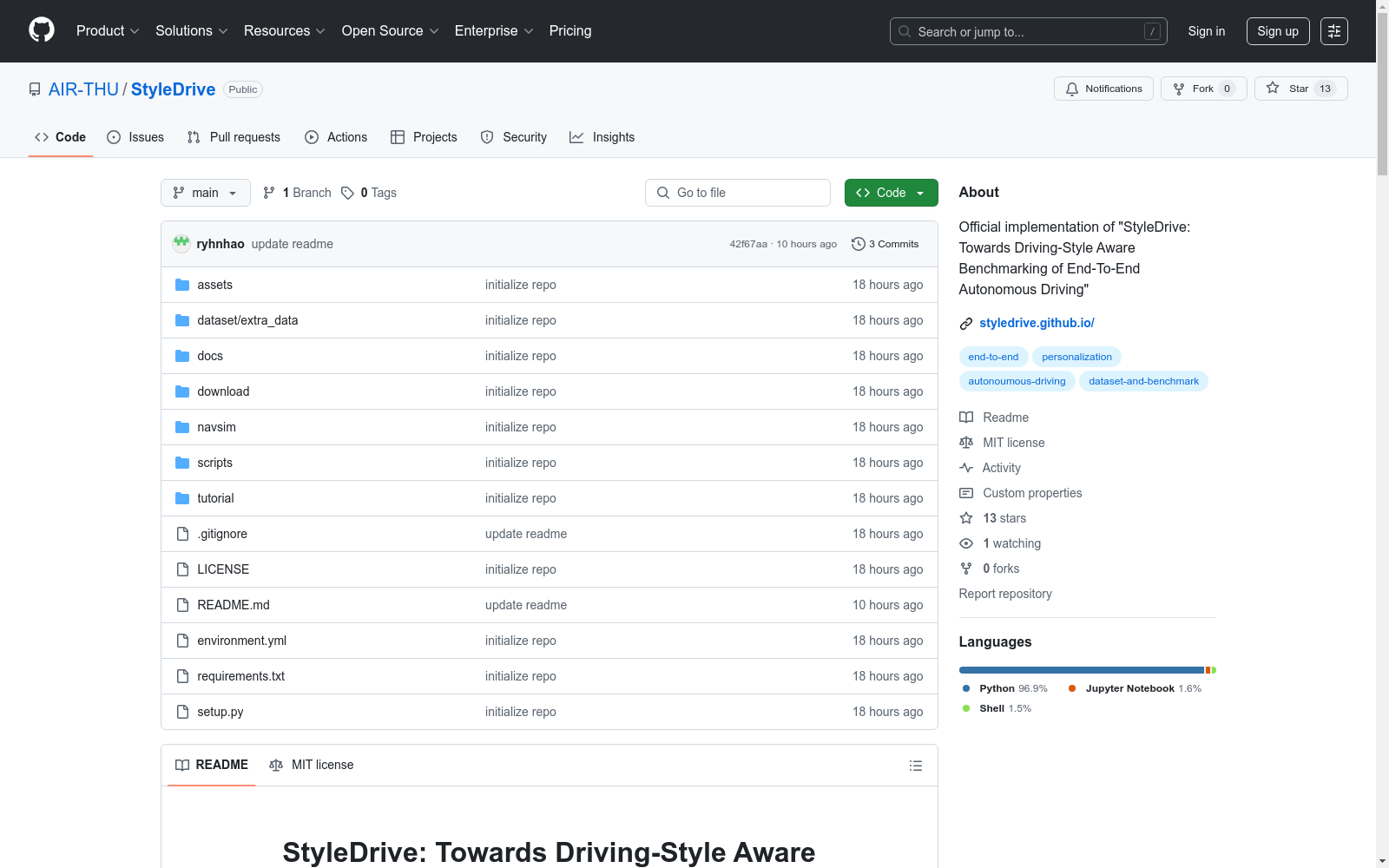Fork the repository with Fork button
The width and height of the screenshot is (1389, 868).
pyautogui.click(x=1204, y=89)
